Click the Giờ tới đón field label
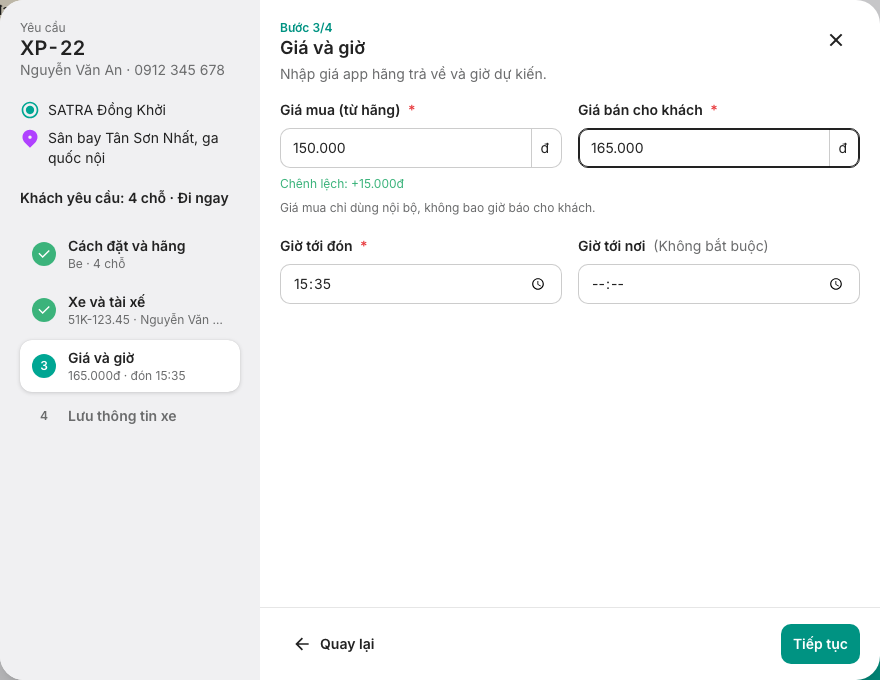Image resolution: width=880 pixels, height=680 pixels. (316, 246)
